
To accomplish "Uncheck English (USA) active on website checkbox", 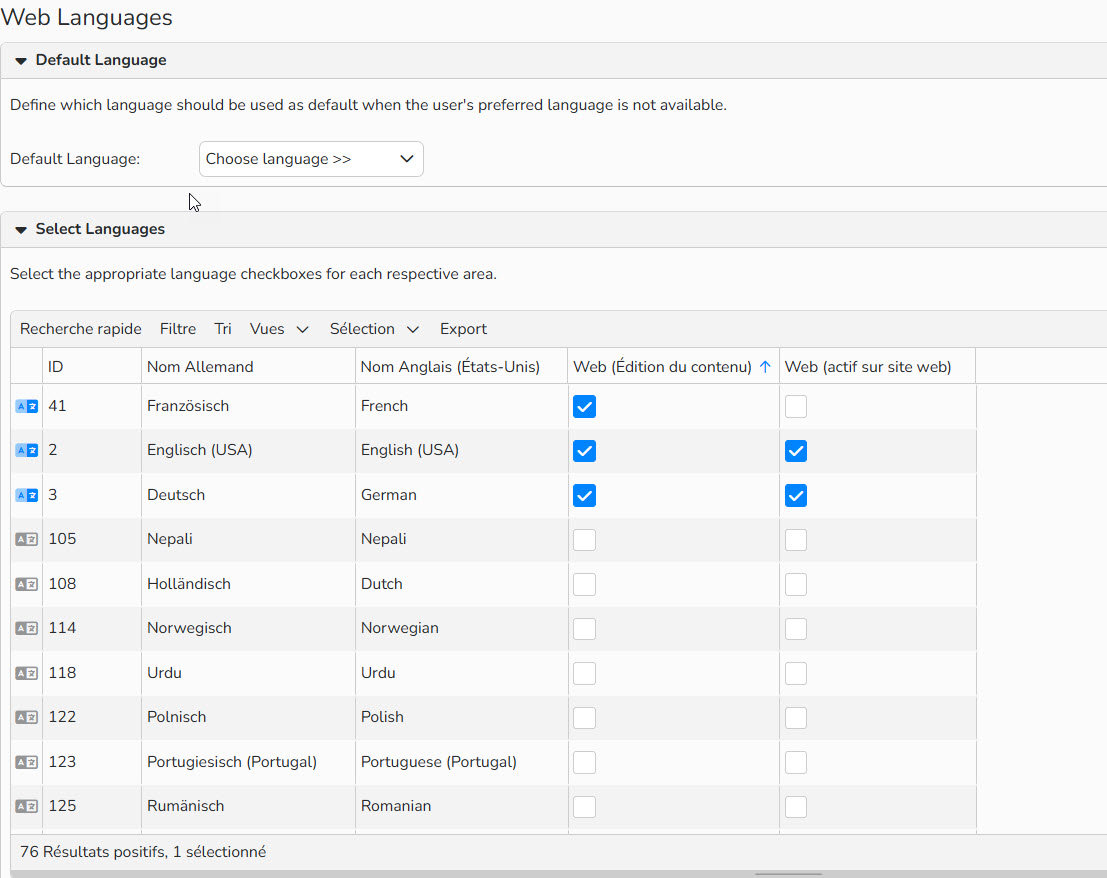I will (796, 451).
